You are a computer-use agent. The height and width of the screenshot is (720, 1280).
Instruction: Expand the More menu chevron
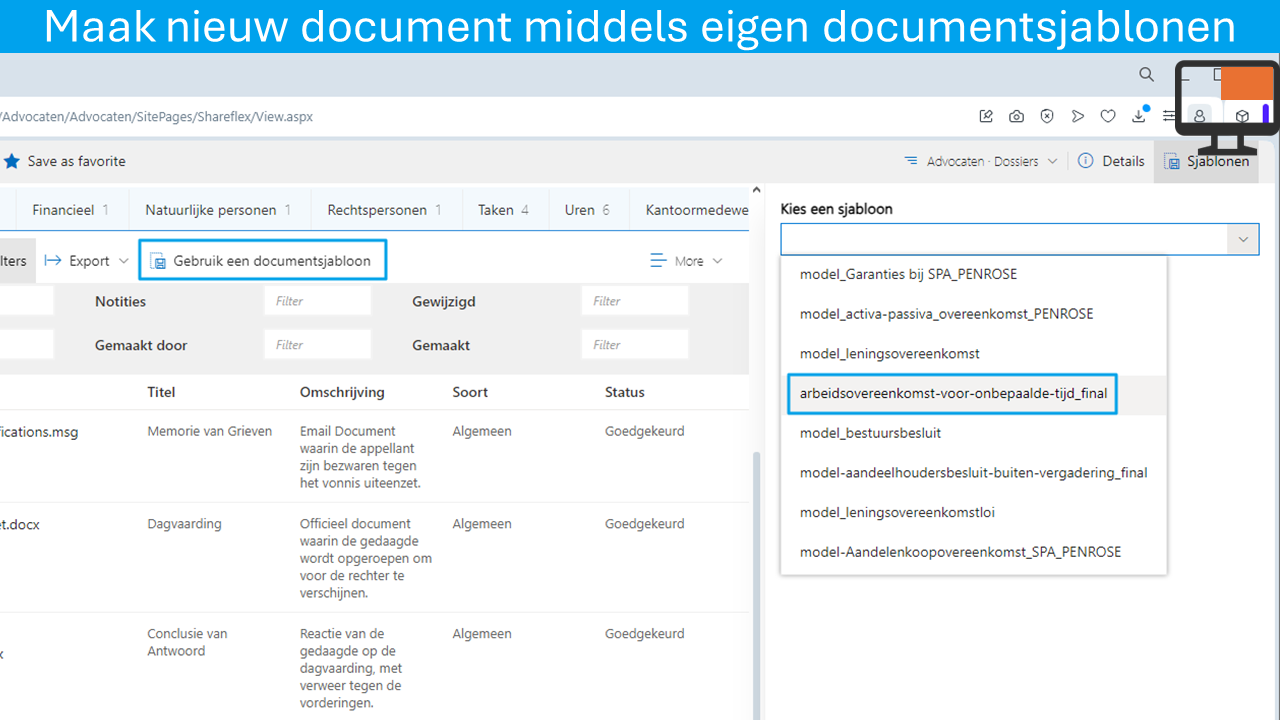coord(717,261)
